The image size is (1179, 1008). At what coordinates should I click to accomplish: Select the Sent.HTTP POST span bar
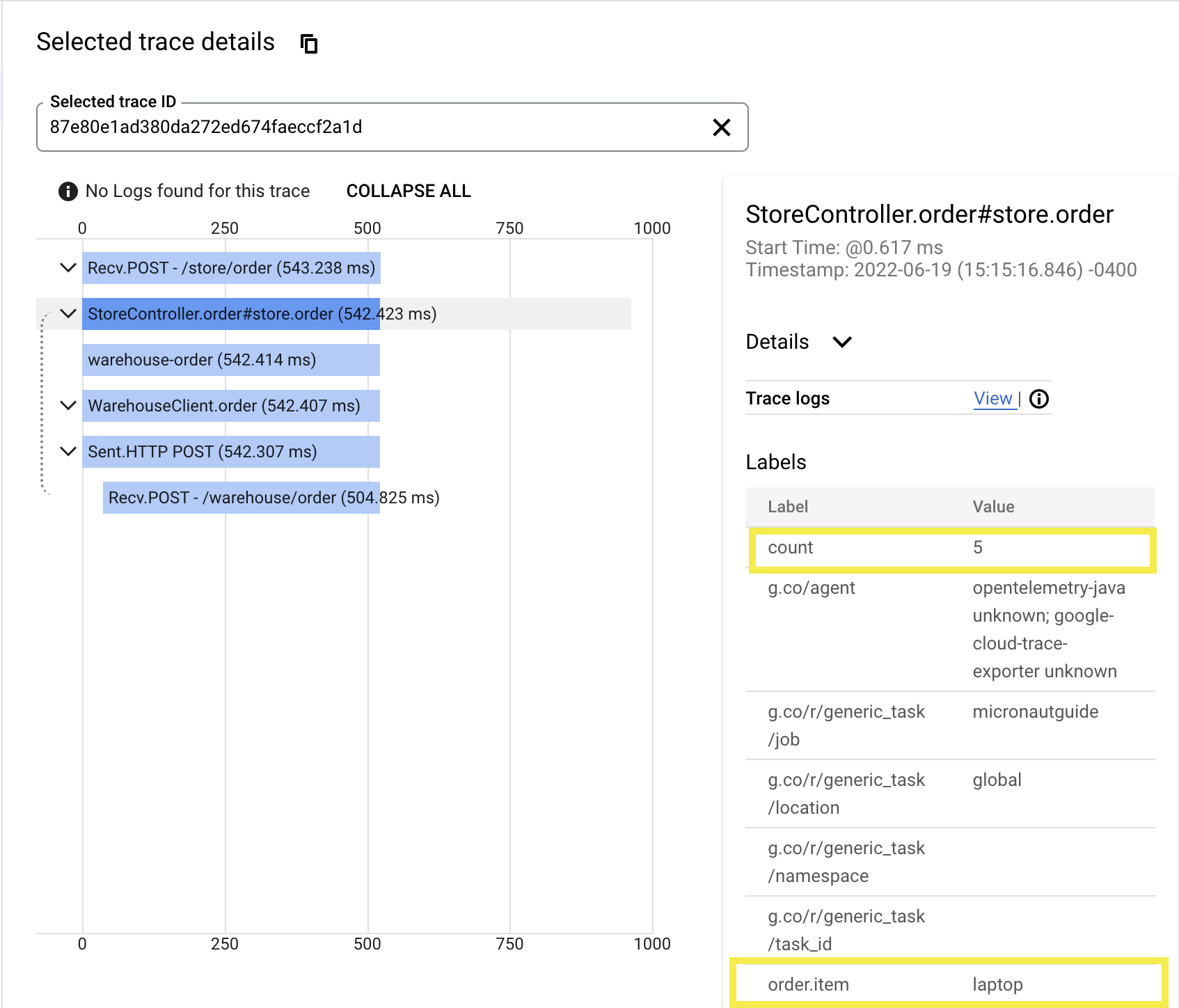[x=231, y=452]
